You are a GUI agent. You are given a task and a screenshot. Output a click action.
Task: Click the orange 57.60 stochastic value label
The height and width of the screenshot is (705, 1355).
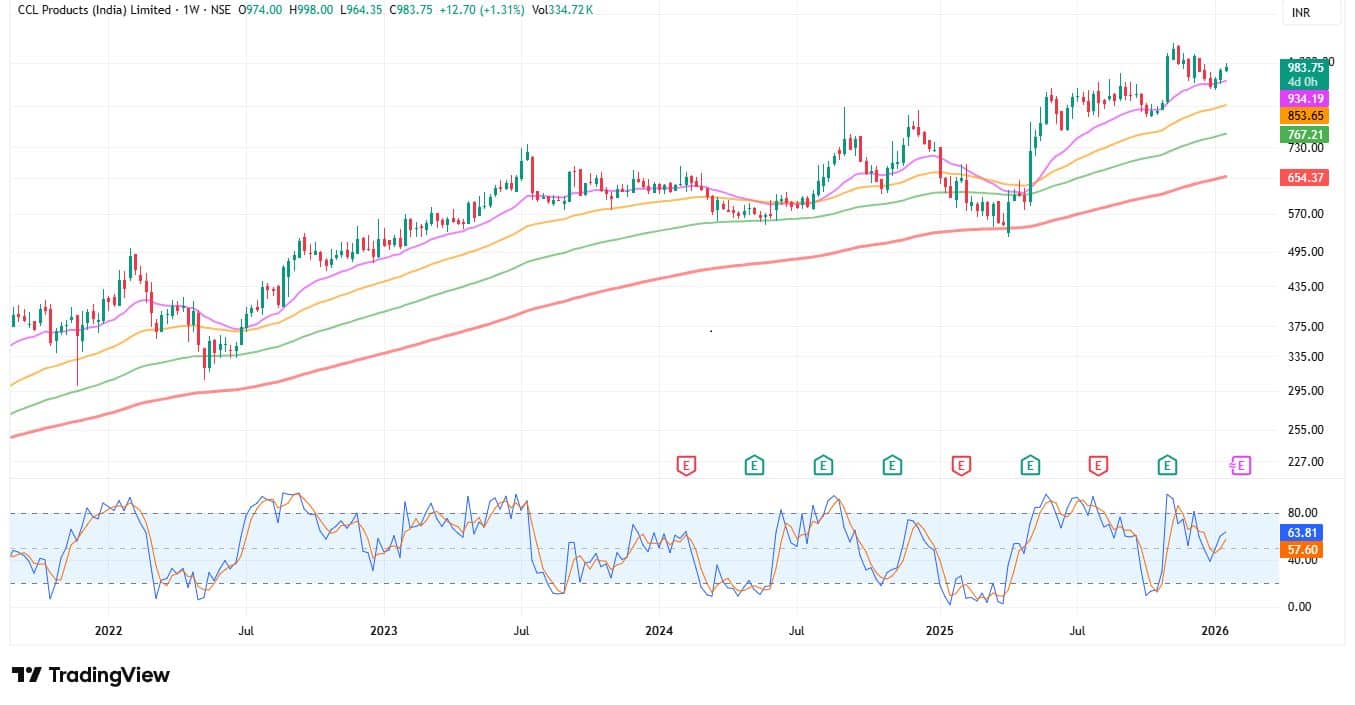point(1302,550)
